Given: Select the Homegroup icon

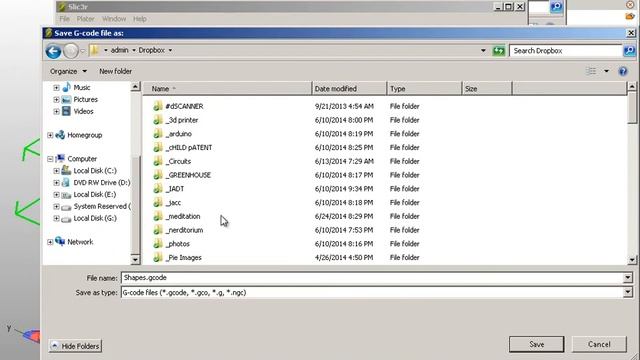Looking at the screenshot, I should 60,135.
